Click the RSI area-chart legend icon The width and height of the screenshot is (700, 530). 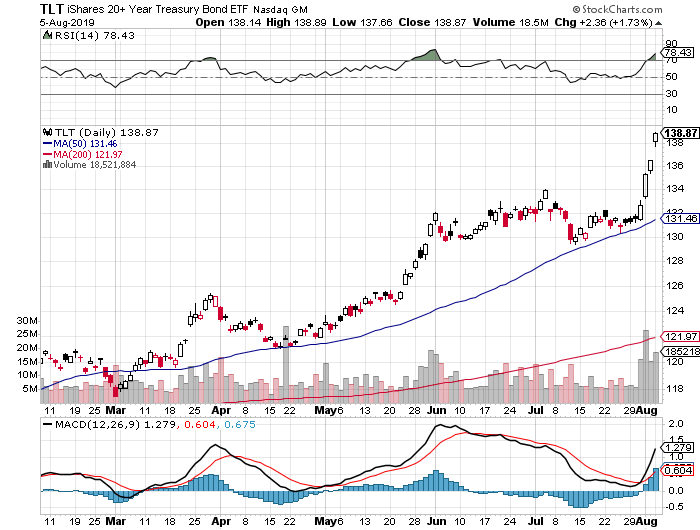47,35
